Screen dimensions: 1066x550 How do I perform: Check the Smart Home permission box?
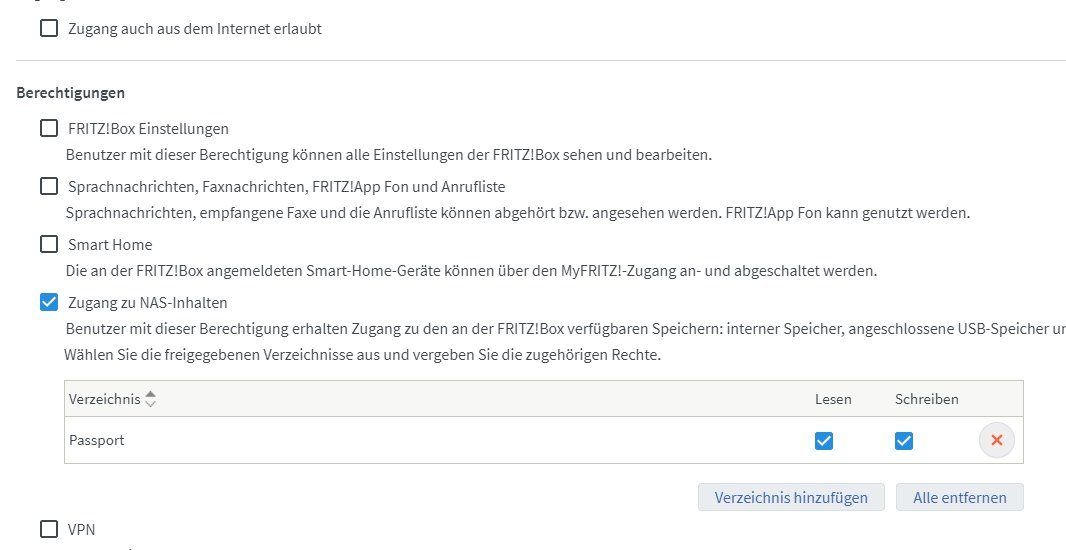[49, 244]
